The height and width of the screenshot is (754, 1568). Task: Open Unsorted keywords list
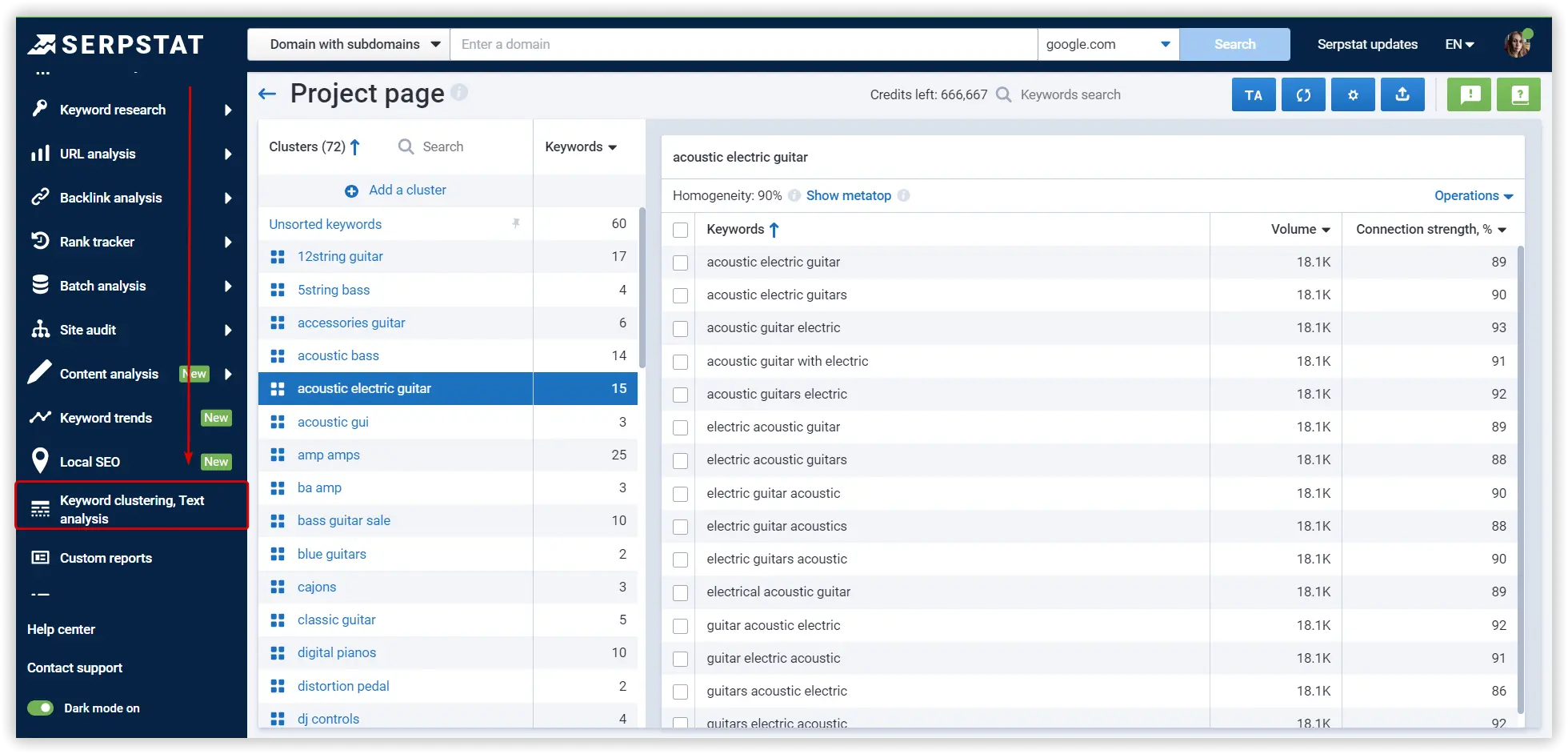pos(325,224)
